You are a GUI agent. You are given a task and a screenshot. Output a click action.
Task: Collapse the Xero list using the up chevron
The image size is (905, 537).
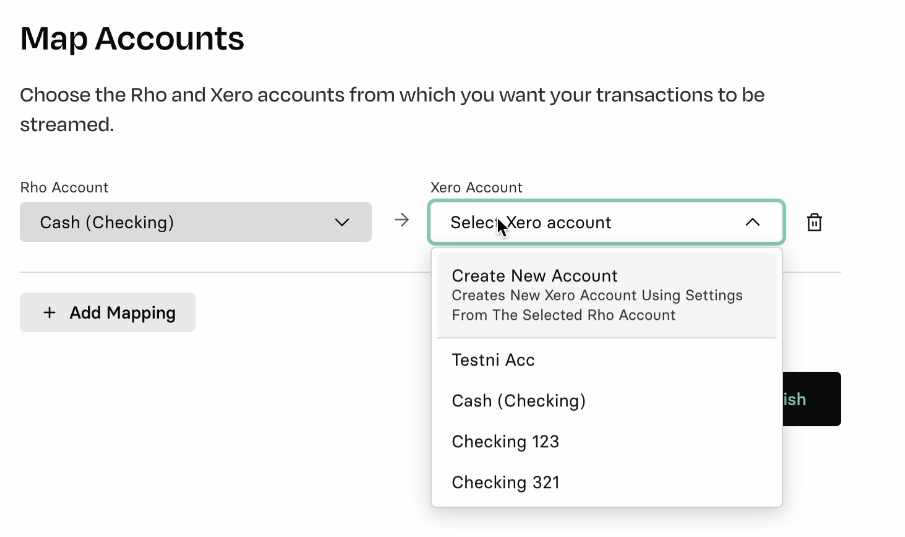point(752,222)
